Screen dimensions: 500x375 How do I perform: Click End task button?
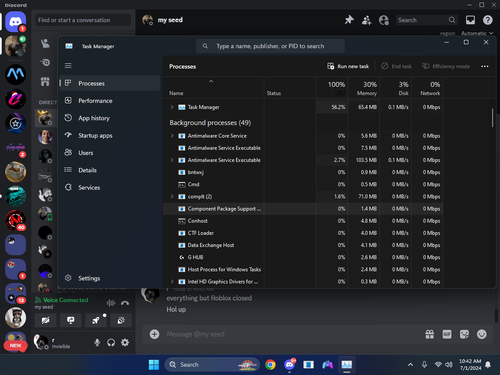coord(396,66)
